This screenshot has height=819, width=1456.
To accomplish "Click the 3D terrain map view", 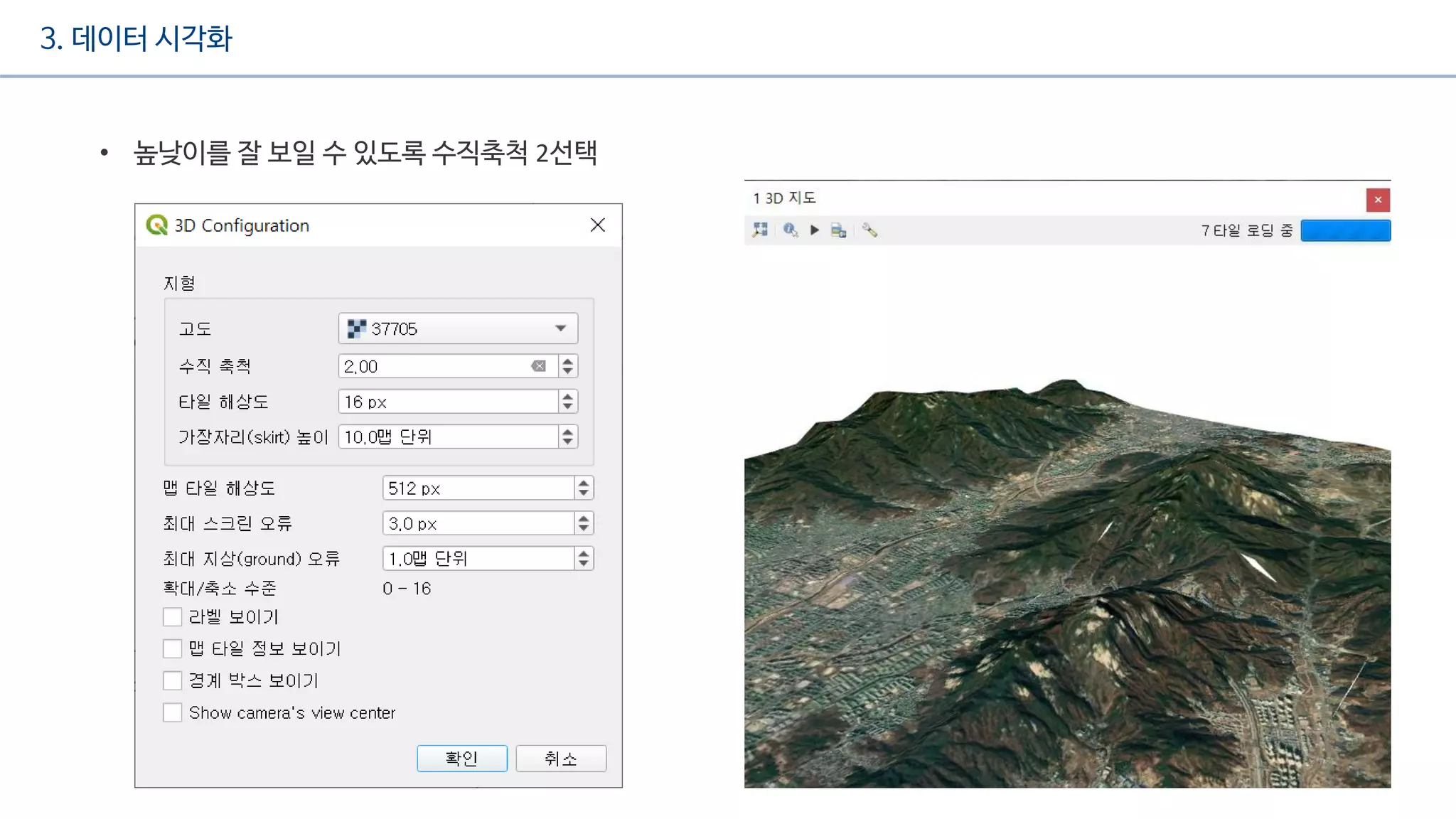I will (x=1067, y=518).
